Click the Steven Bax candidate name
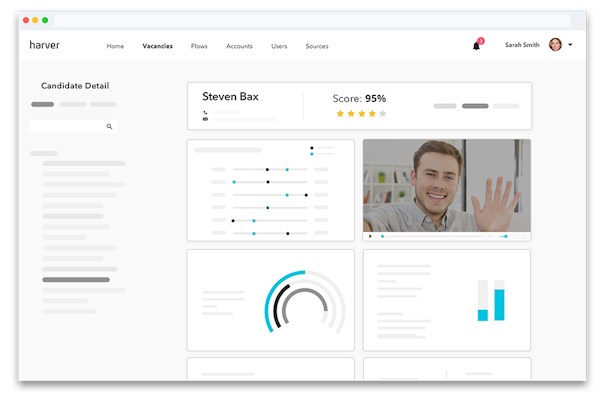The height and width of the screenshot is (400, 600). click(230, 96)
